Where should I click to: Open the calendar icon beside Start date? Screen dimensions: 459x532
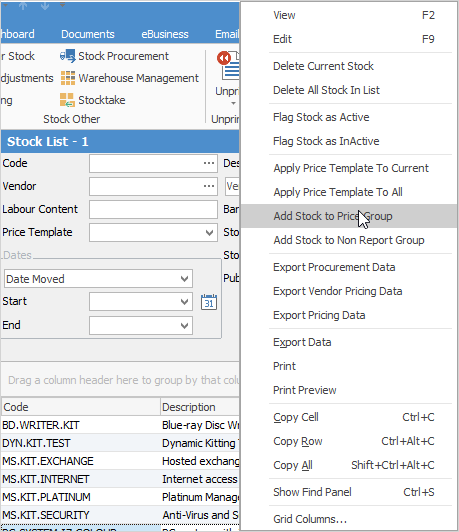coord(209,302)
